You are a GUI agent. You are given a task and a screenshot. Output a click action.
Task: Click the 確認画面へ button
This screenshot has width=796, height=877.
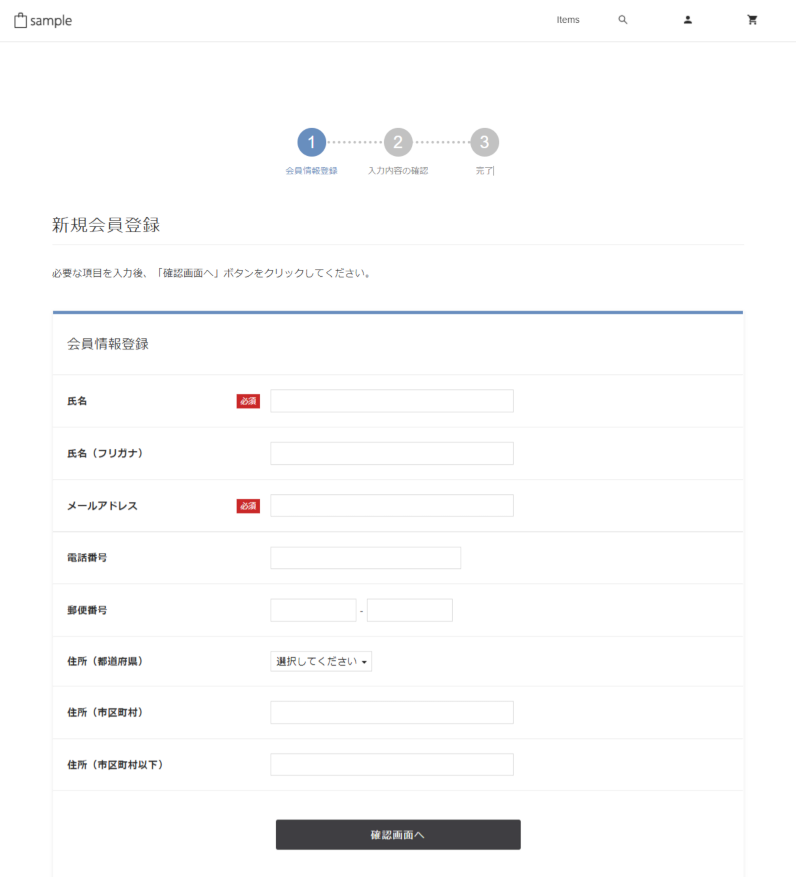(x=398, y=834)
